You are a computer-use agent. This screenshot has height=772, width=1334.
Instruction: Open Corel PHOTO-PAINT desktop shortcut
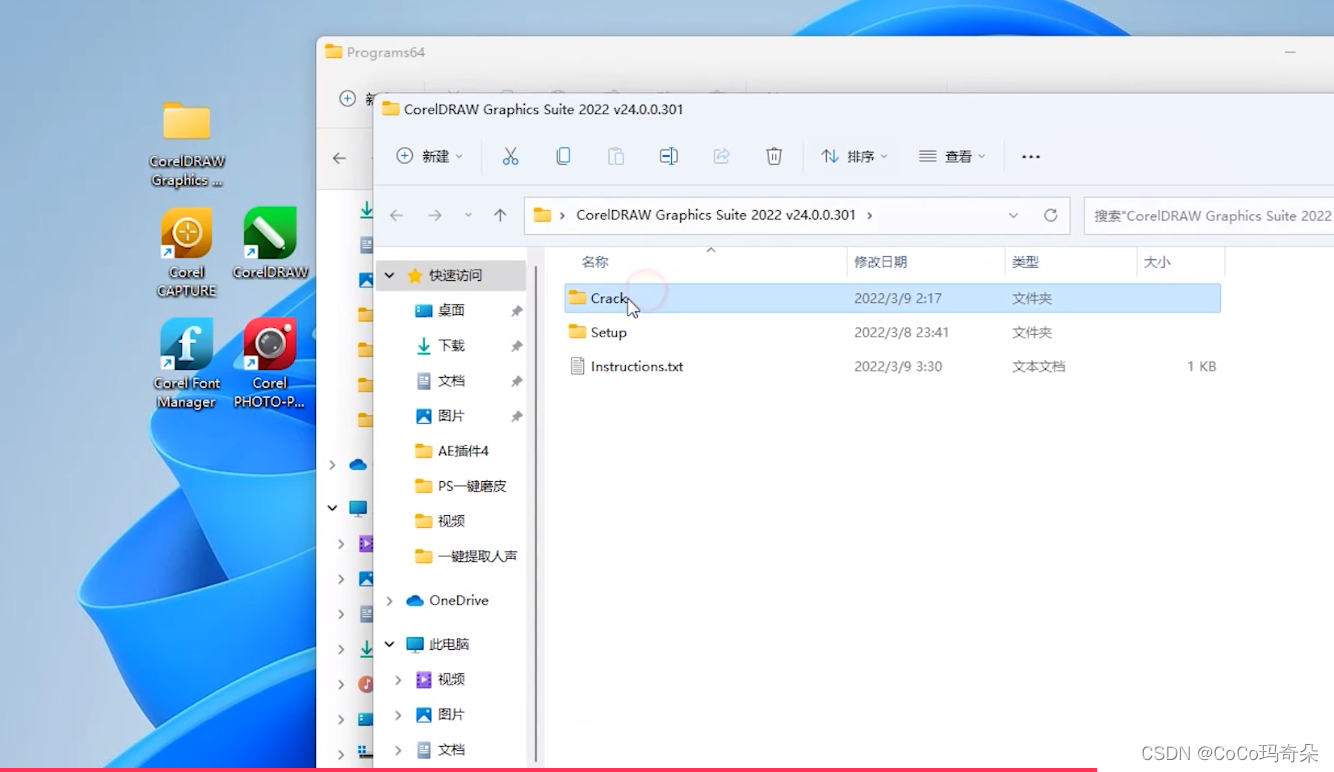click(x=270, y=363)
